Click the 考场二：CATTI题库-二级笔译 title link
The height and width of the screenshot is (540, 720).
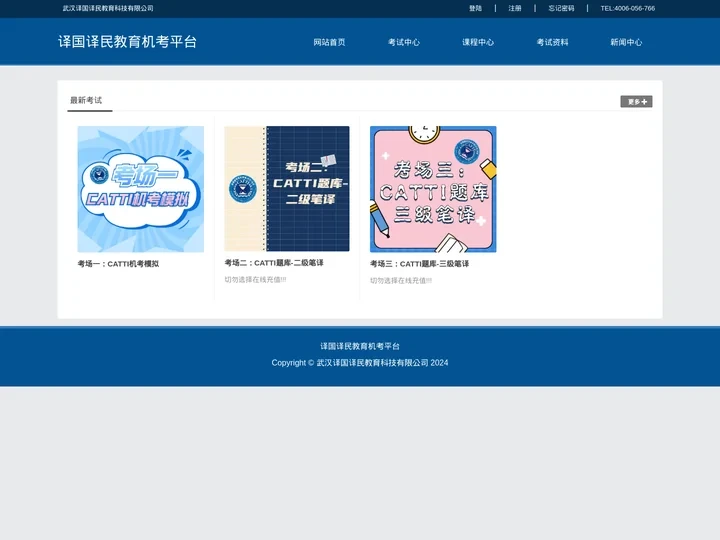pos(274,263)
